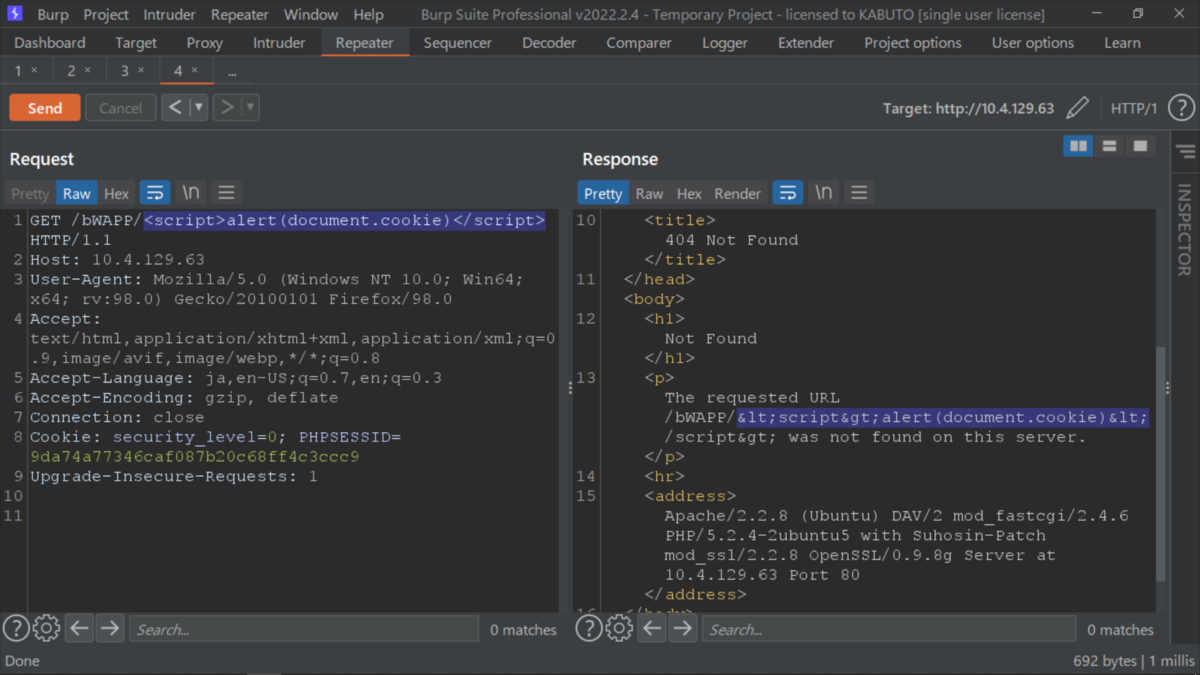Select Raw view in Request panel

(x=76, y=193)
